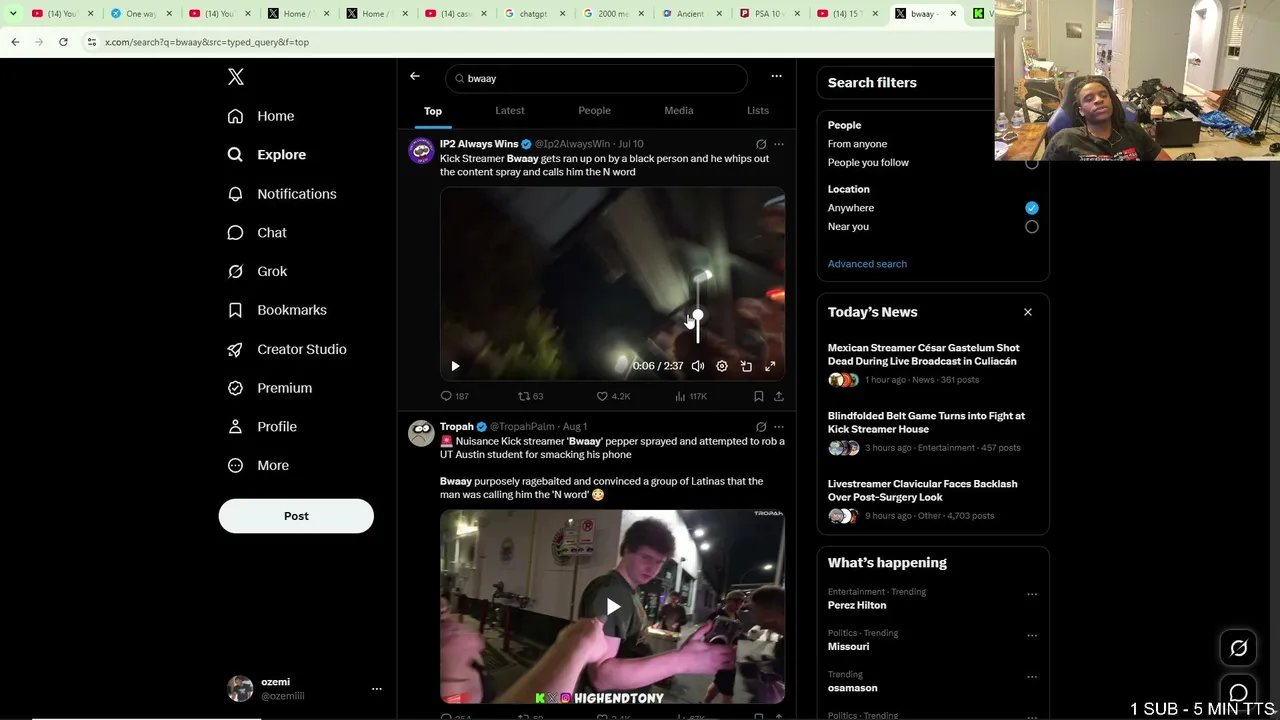This screenshot has height=720, width=1280.
Task: Close the active bwaay browser tab
Action: click(952, 14)
